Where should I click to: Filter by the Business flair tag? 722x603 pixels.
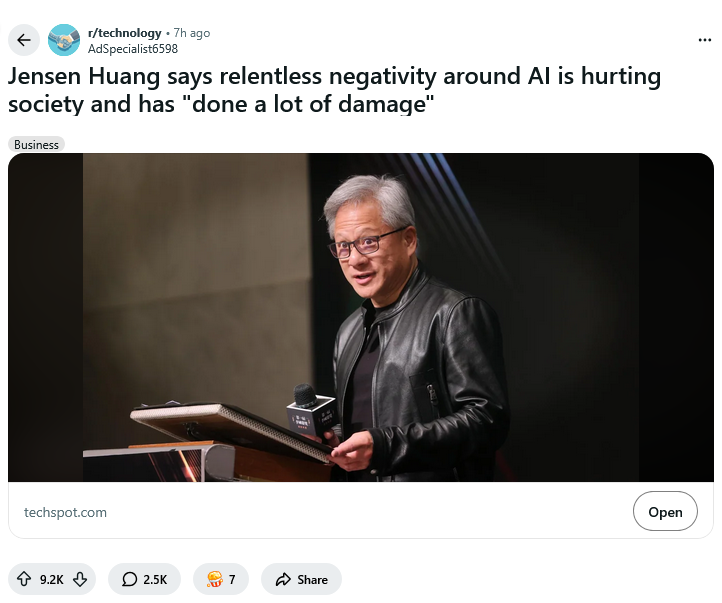(x=36, y=145)
